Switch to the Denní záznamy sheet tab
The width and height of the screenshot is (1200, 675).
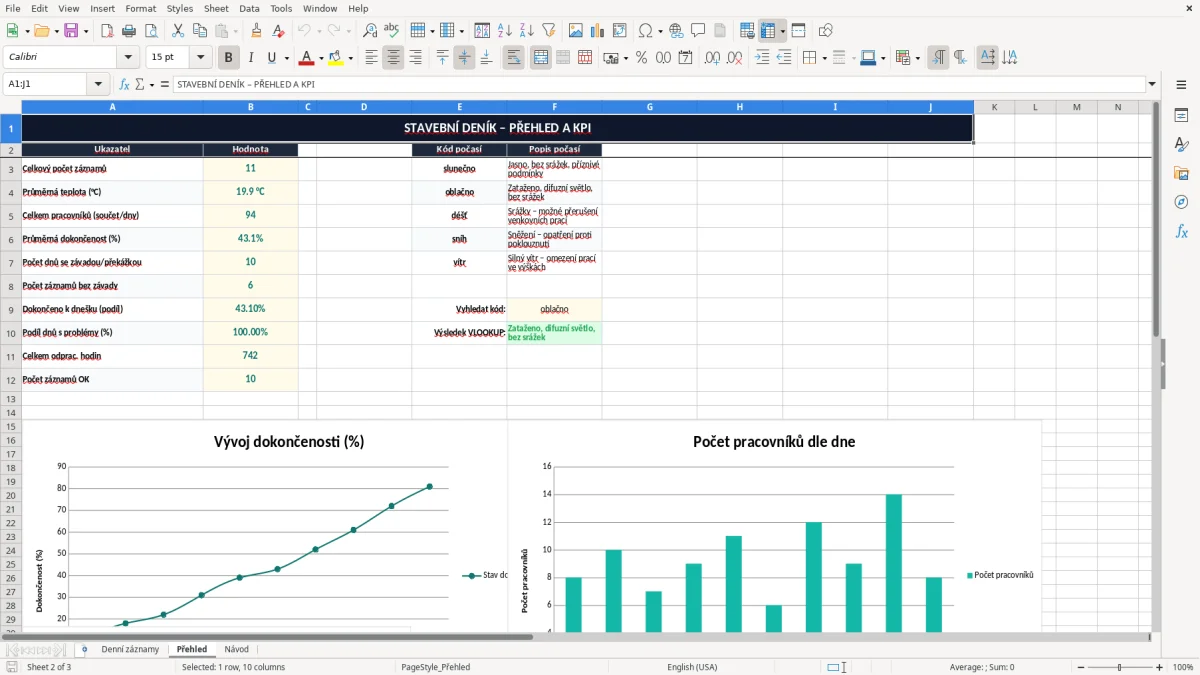point(130,649)
